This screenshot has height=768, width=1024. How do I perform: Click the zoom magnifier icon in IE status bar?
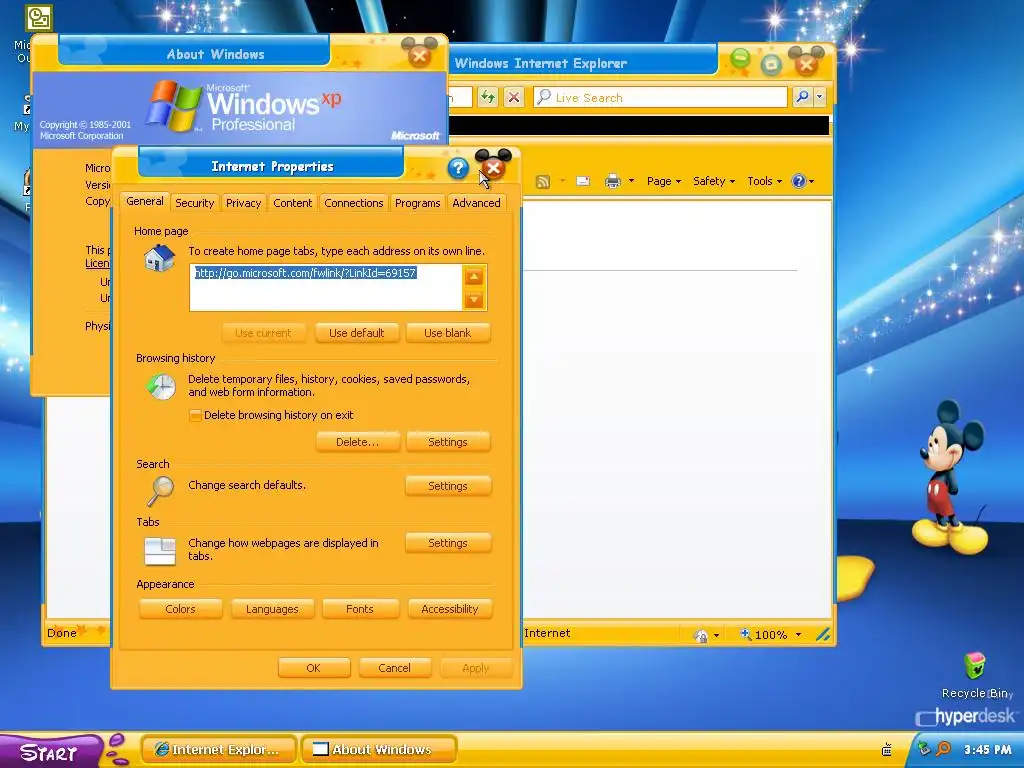pyautogui.click(x=745, y=634)
